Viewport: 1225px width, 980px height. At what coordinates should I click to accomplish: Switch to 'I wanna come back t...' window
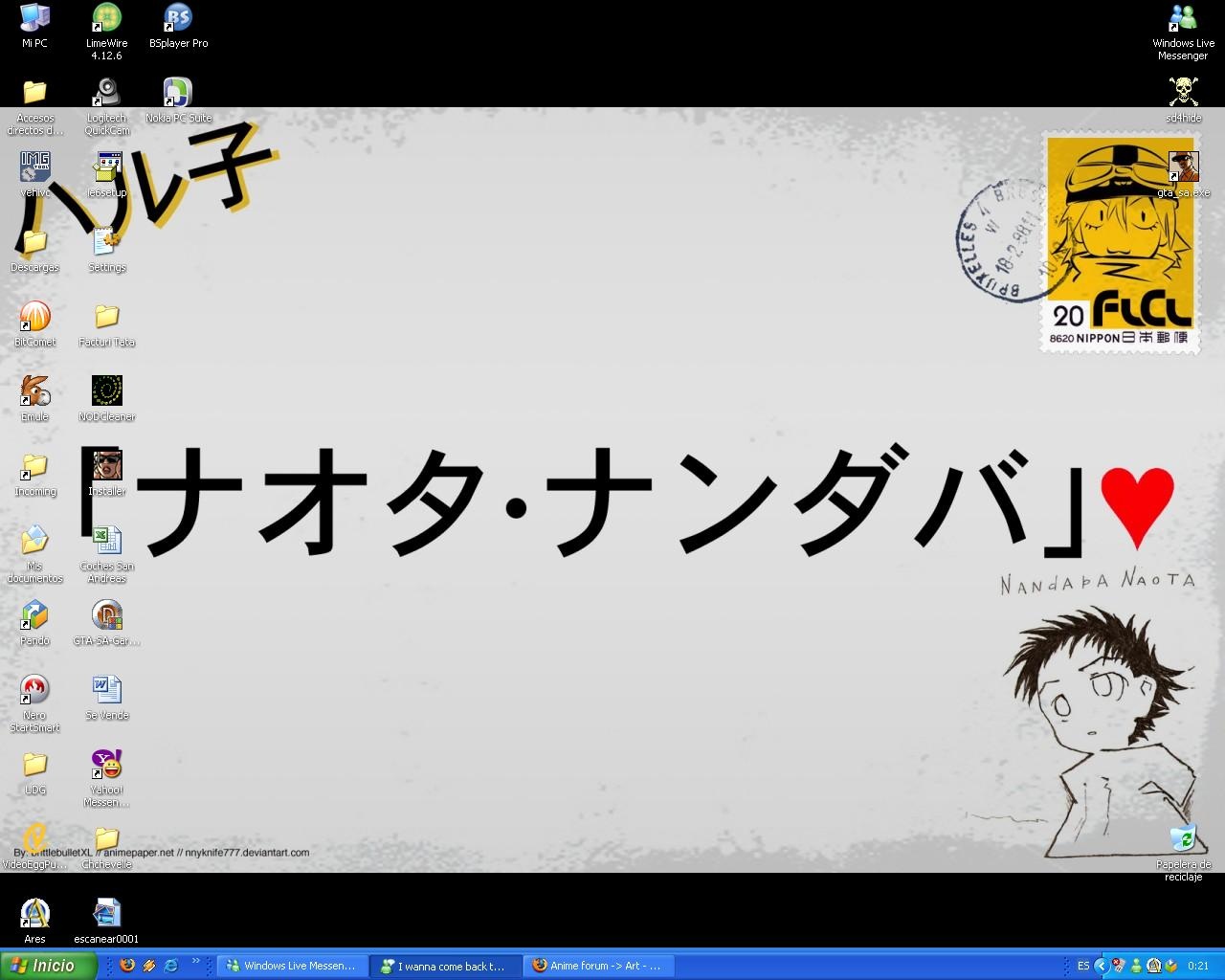pos(444,966)
